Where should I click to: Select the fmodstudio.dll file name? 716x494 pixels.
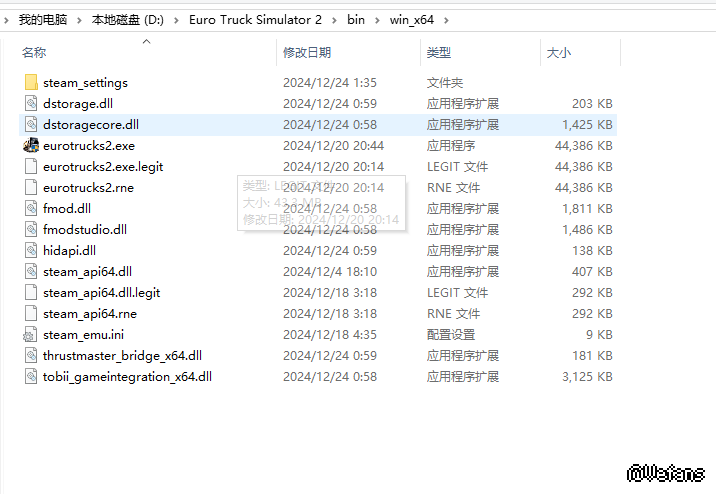point(85,230)
